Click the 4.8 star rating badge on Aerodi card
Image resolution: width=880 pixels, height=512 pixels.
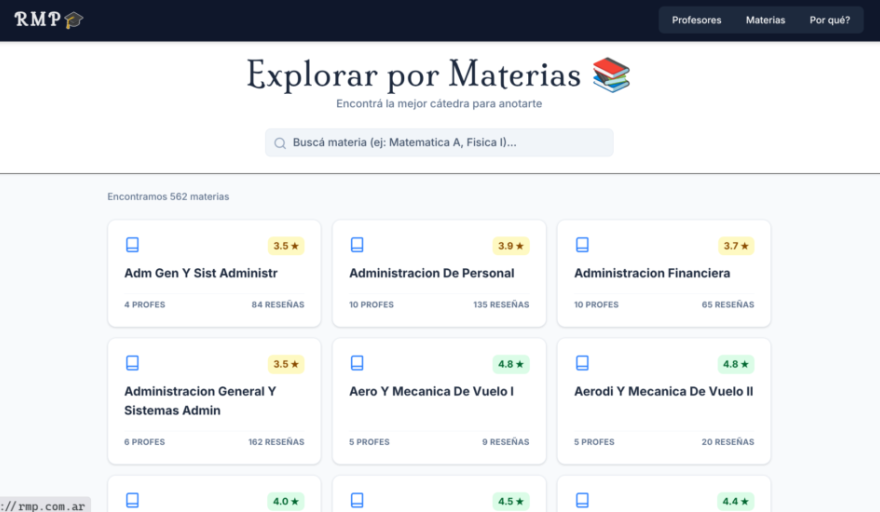(736, 364)
